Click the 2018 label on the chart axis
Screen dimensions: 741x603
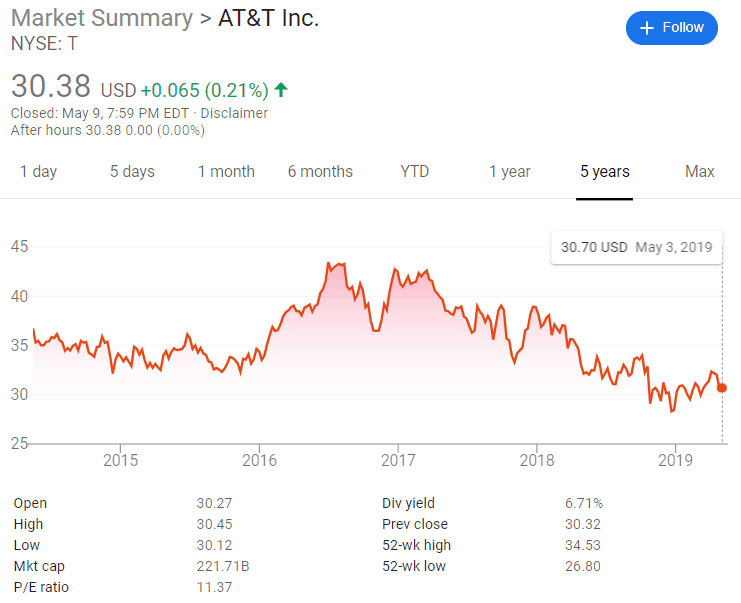click(537, 461)
